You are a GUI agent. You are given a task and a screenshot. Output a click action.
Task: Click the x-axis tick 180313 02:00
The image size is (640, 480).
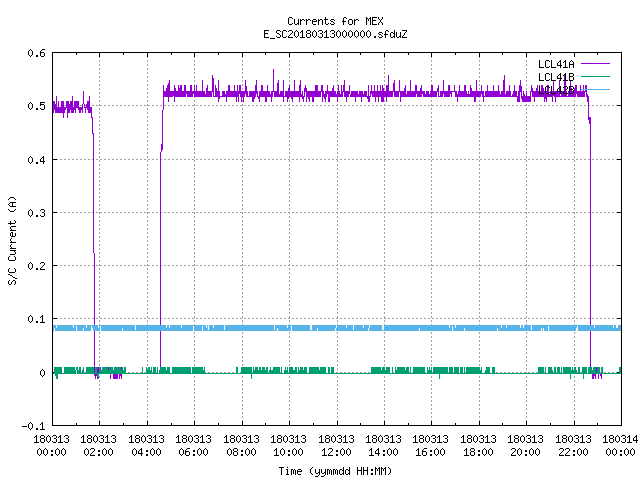(x=98, y=445)
